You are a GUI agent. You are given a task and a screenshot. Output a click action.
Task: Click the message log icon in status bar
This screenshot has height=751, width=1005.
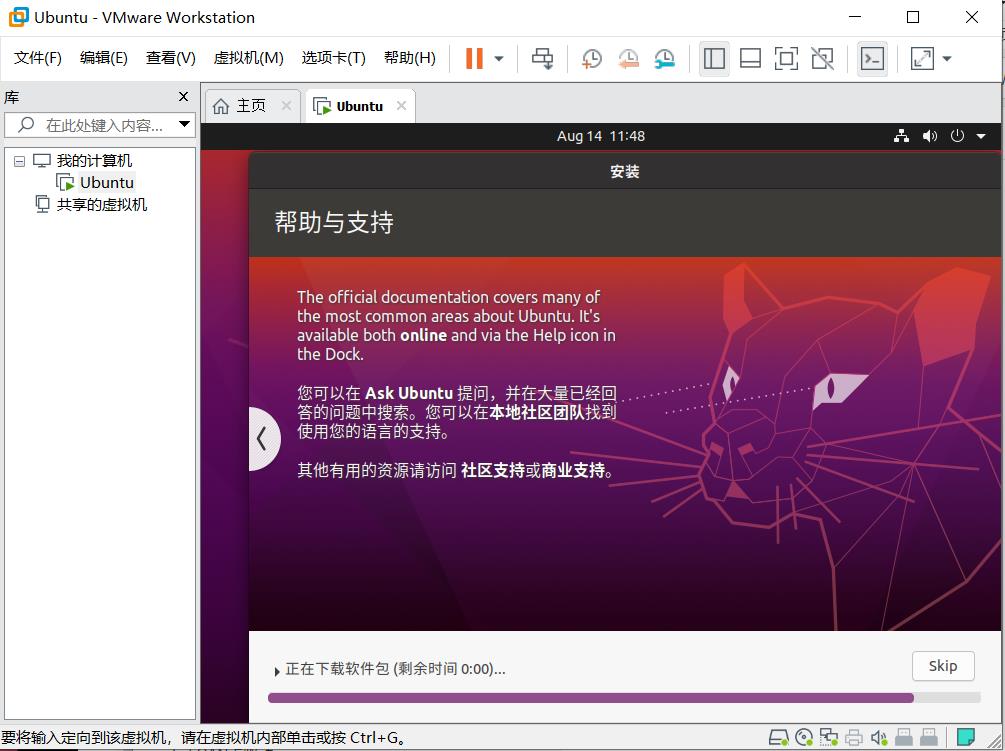click(966, 738)
